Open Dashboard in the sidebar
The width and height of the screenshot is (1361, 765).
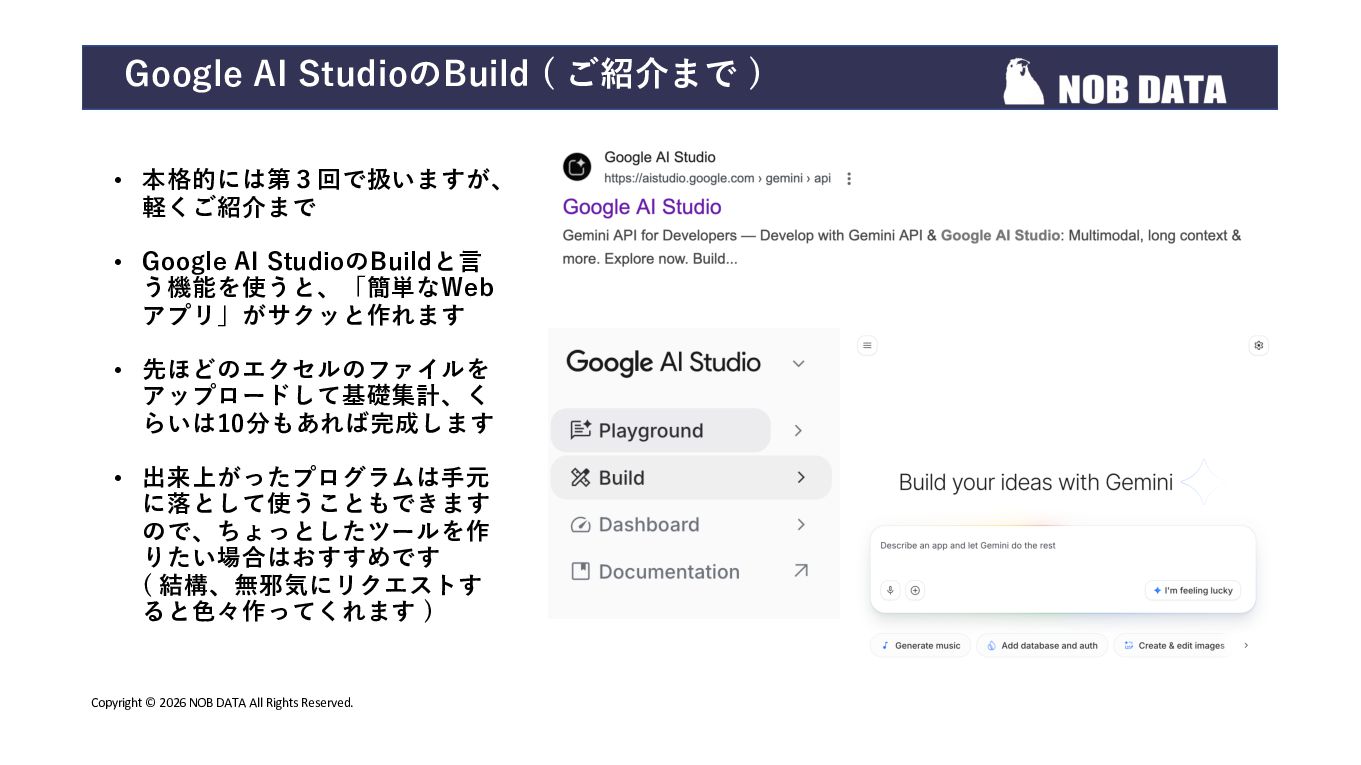click(648, 524)
